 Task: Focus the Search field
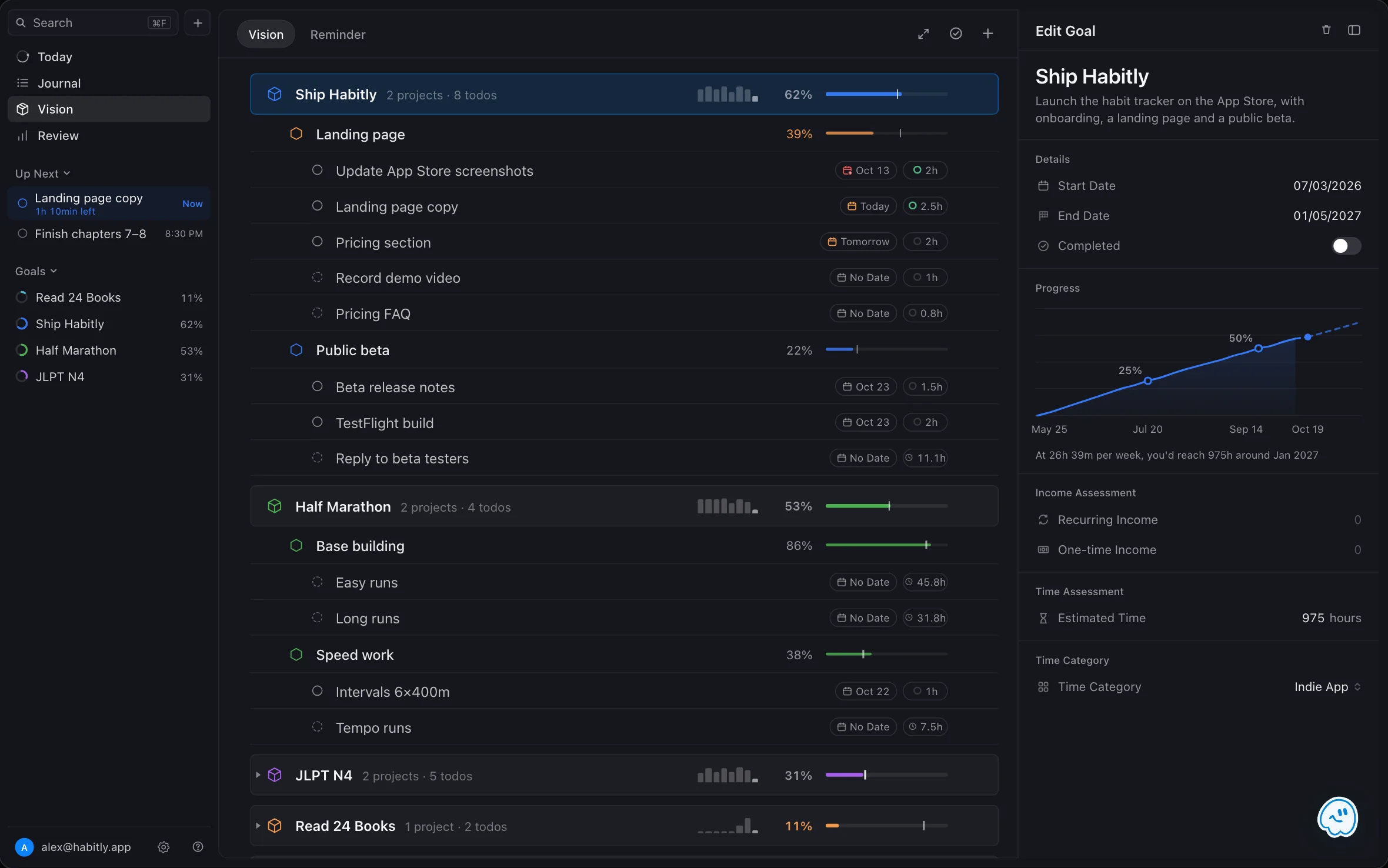point(93,23)
